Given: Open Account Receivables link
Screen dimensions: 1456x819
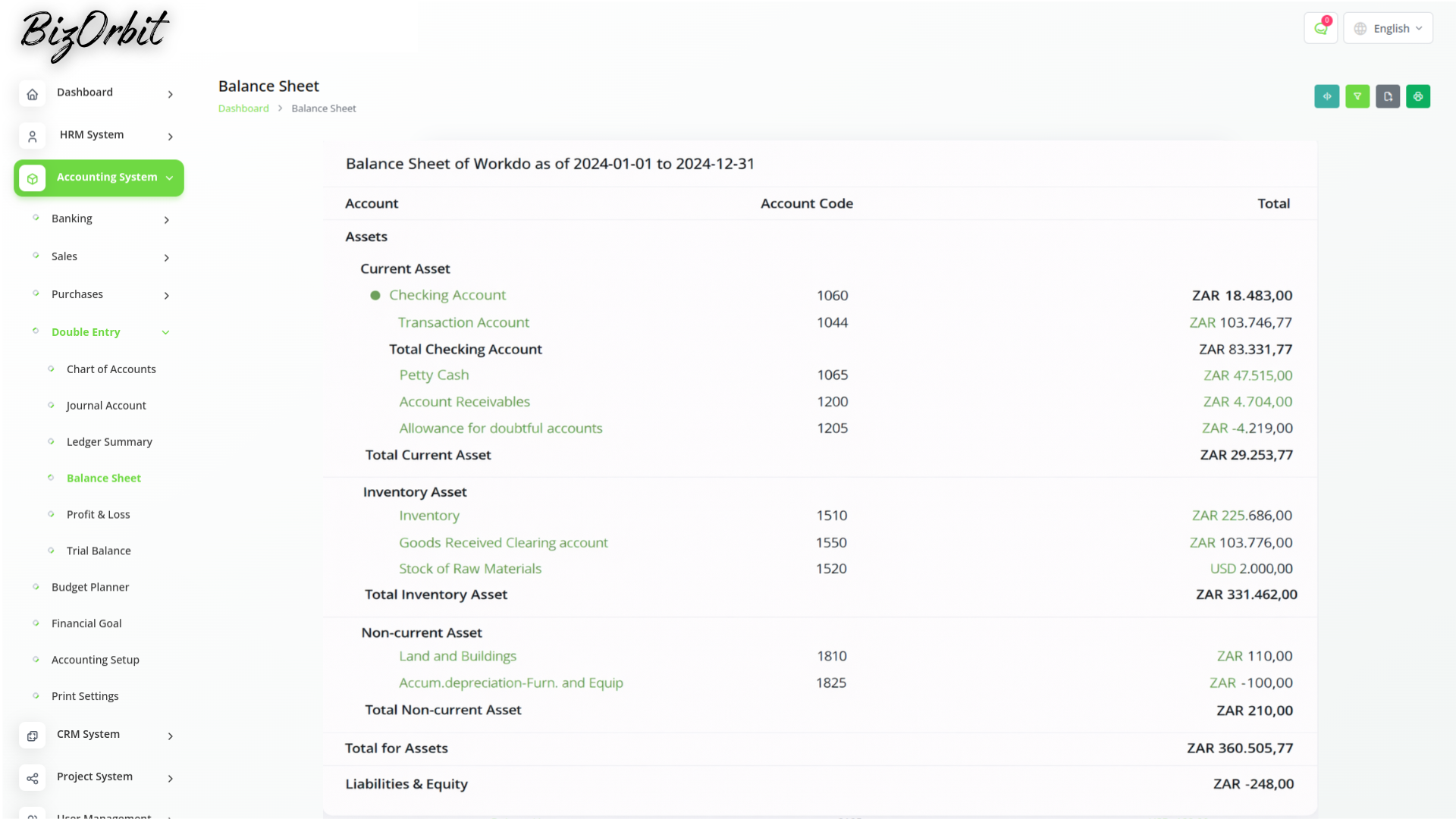Looking at the screenshot, I should [x=464, y=402].
